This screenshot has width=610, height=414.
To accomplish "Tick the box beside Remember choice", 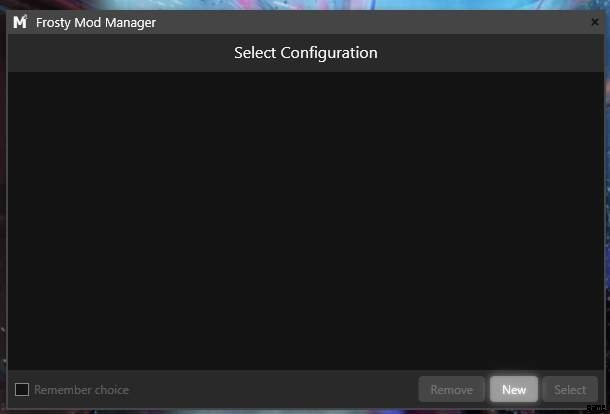I will (x=22, y=390).
